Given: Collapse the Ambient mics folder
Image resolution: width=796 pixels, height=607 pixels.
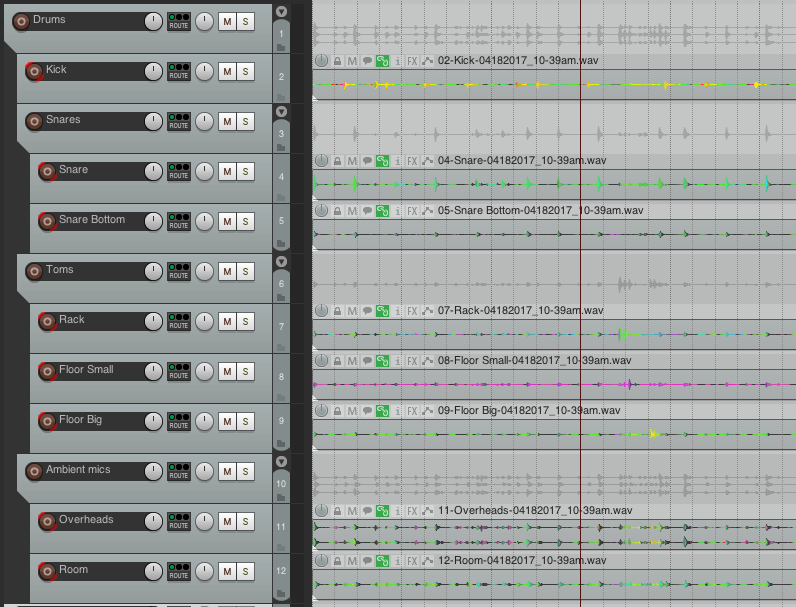Looking at the screenshot, I should pyautogui.click(x=281, y=462).
